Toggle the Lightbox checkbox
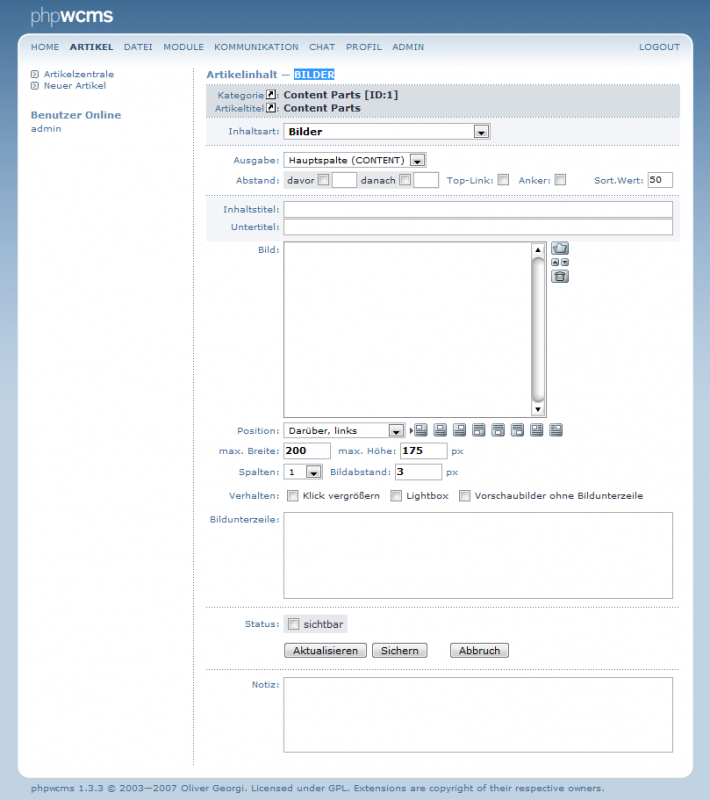The image size is (710, 800). pos(396,496)
